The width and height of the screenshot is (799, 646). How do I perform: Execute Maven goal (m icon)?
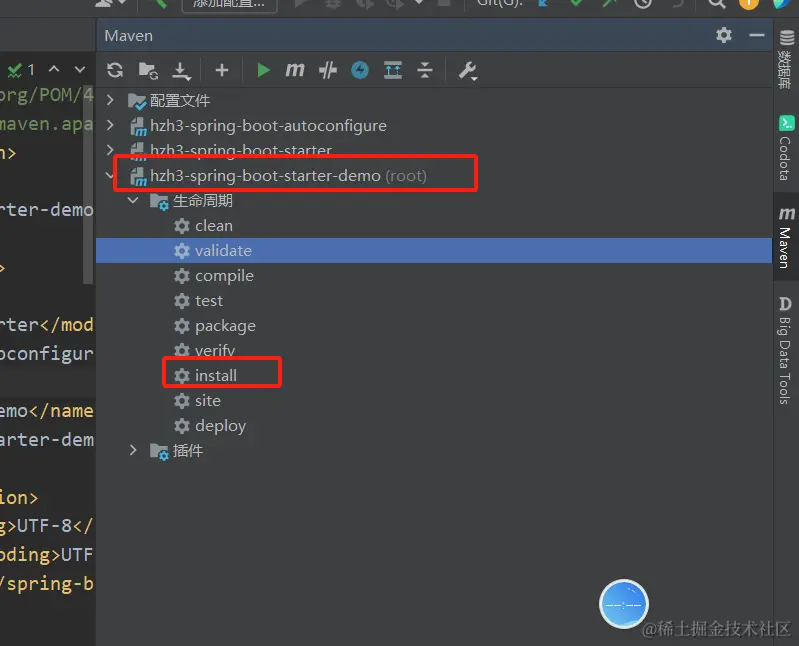click(295, 69)
